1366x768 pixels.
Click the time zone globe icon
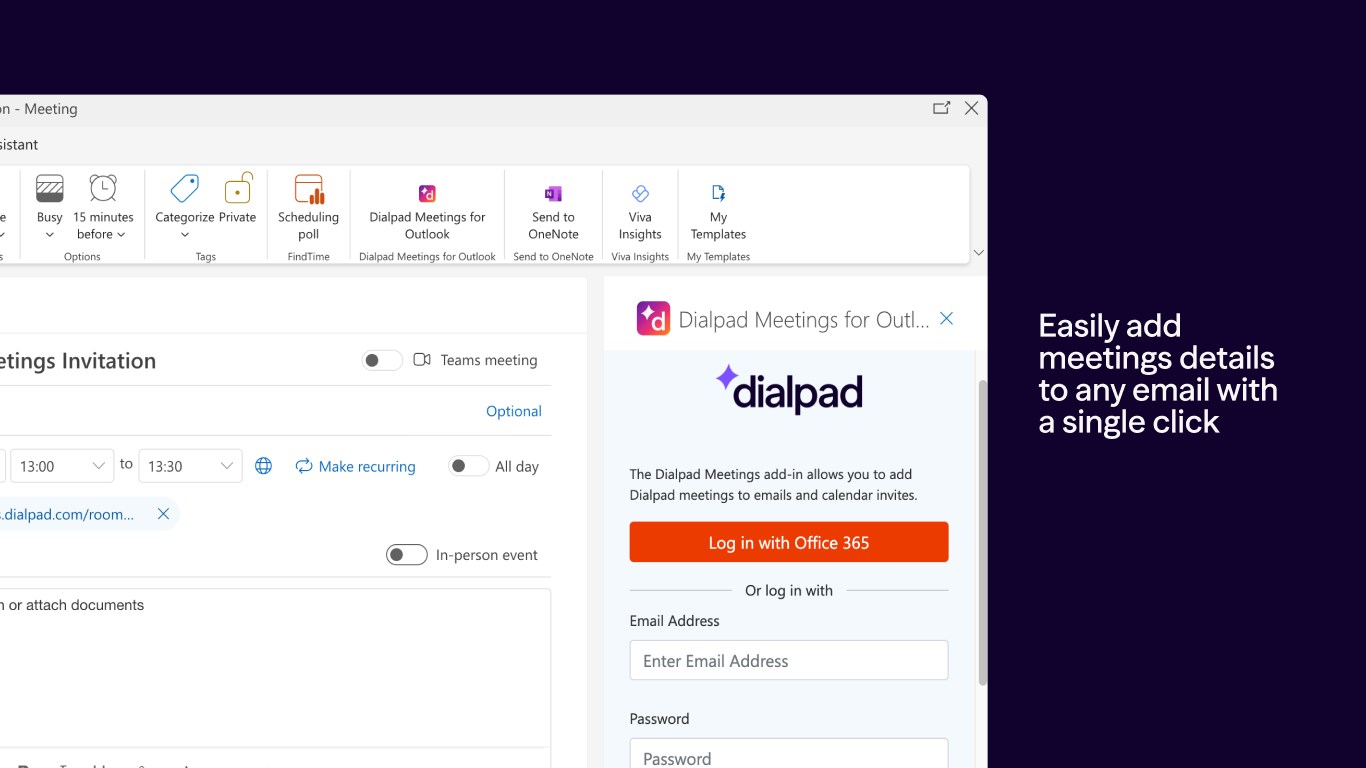click(x=263, y=466)
